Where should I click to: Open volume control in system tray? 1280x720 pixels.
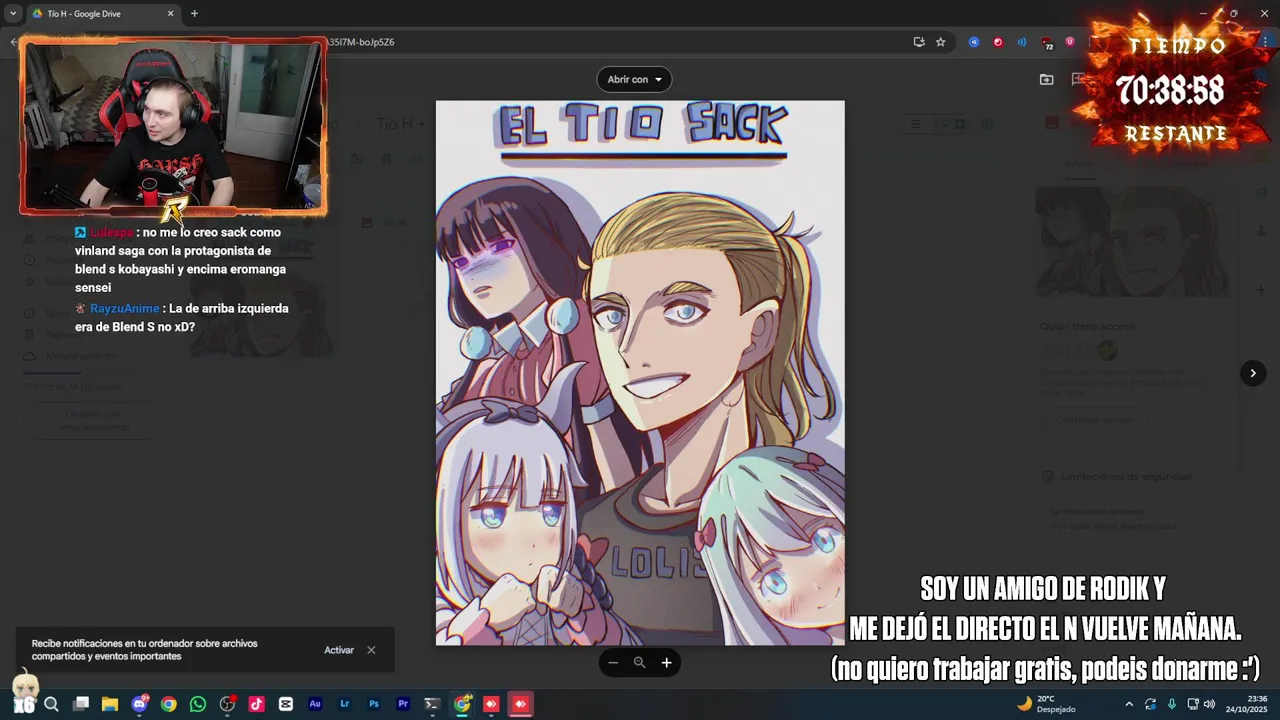coord(1209,704)
